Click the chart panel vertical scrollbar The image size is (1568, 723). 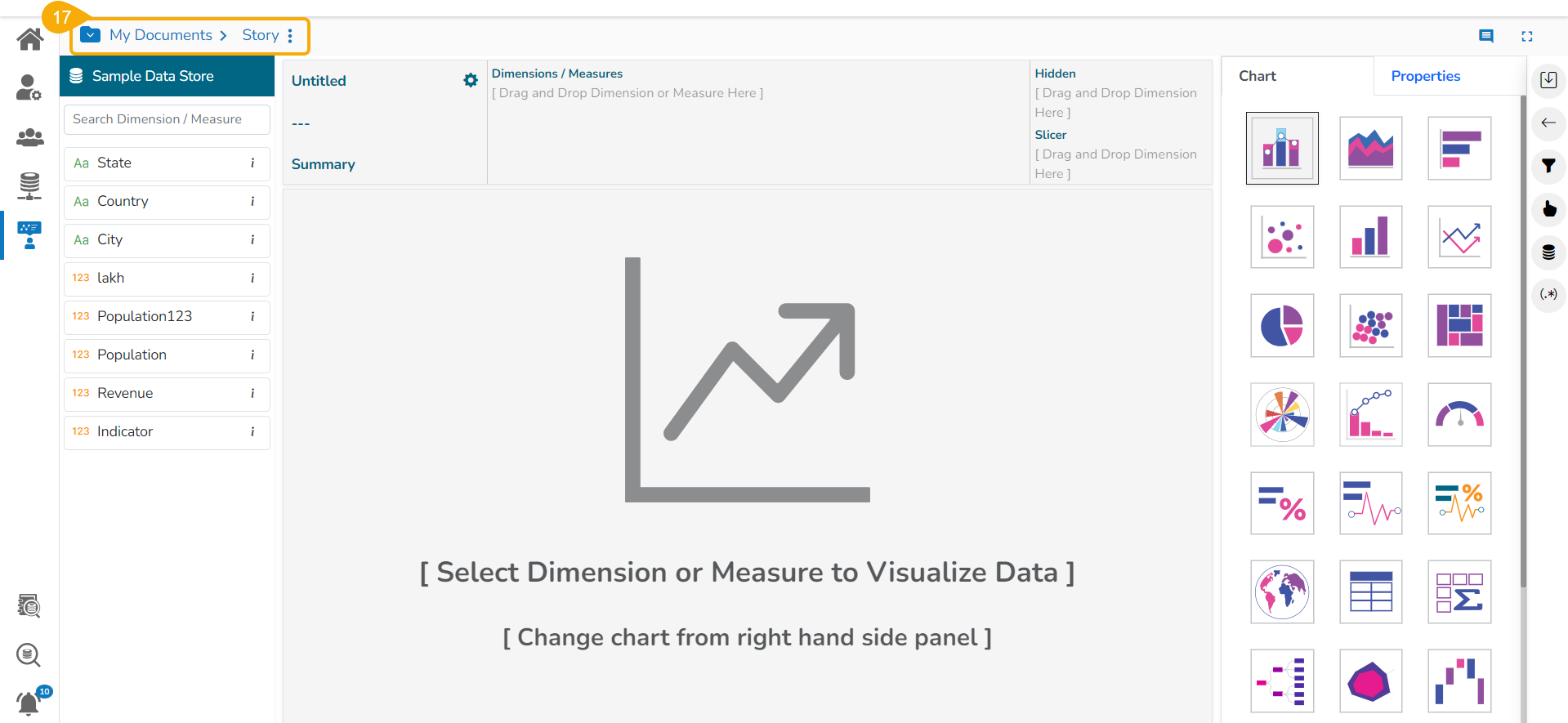pos(1522,343)
